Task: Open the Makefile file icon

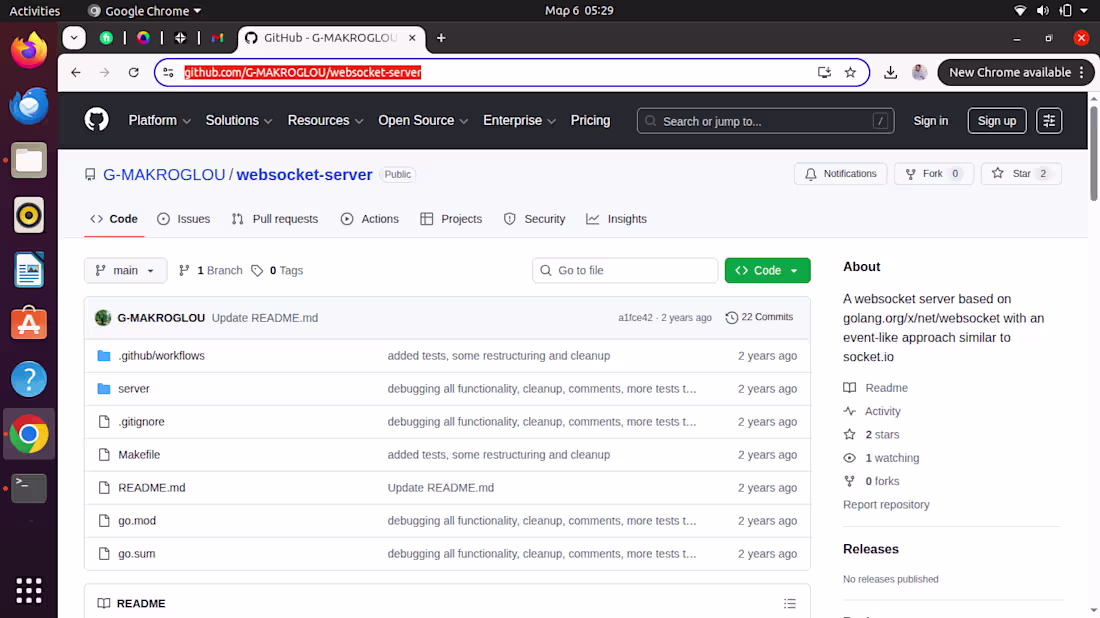Action: click(104, 454)
